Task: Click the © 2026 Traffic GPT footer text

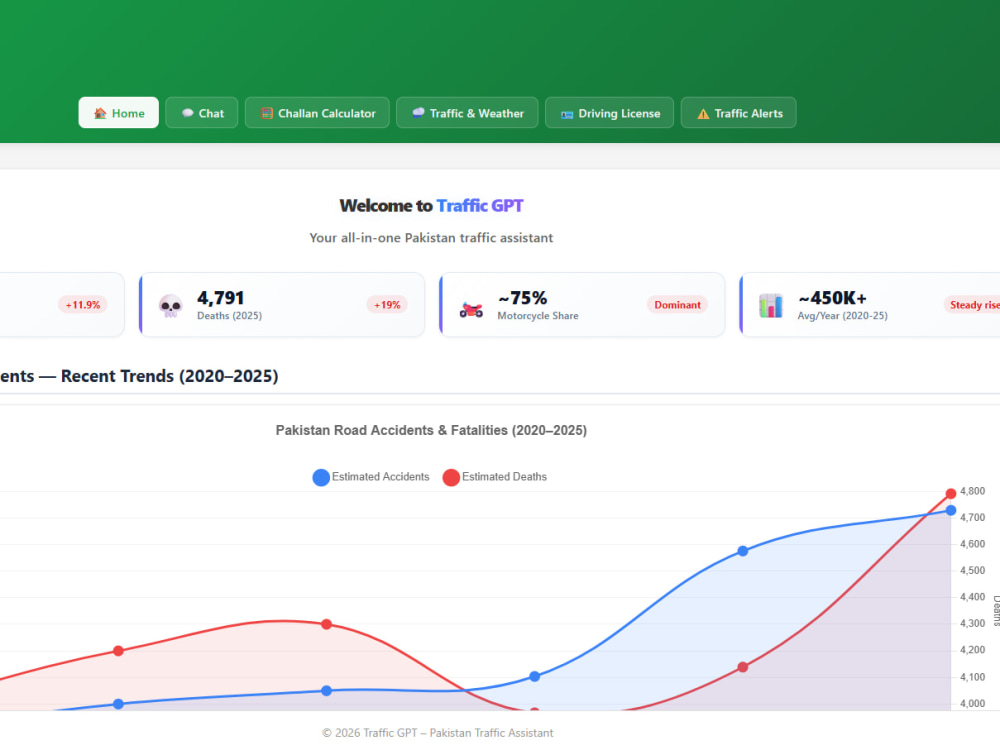Action: click(x=438, y=733)
